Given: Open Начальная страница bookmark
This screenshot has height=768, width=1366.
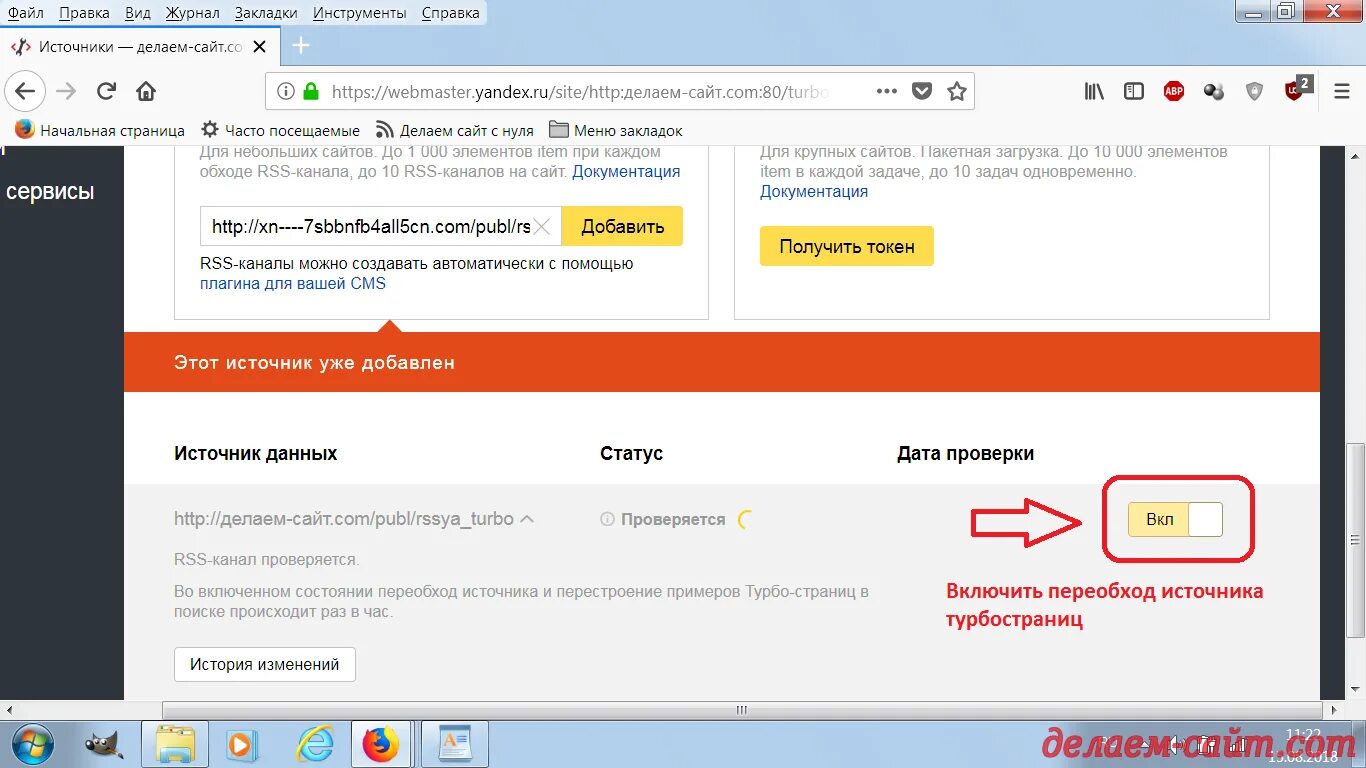Looking at the screenshot, I should [100, 130].
